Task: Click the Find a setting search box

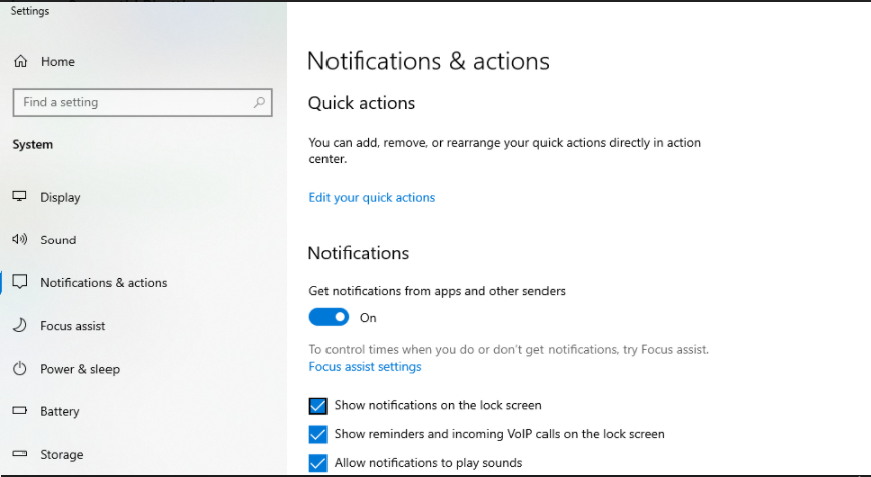Action: 142,102
